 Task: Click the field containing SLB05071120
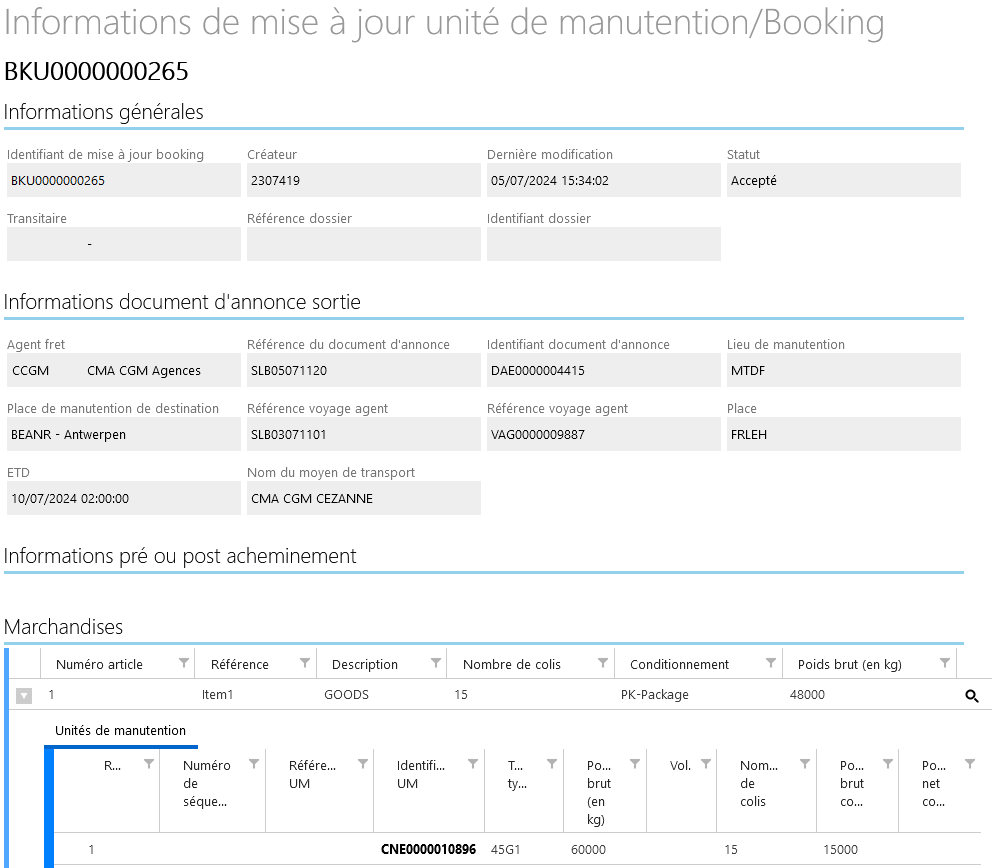pyautogui.click(x=364, y=370)
